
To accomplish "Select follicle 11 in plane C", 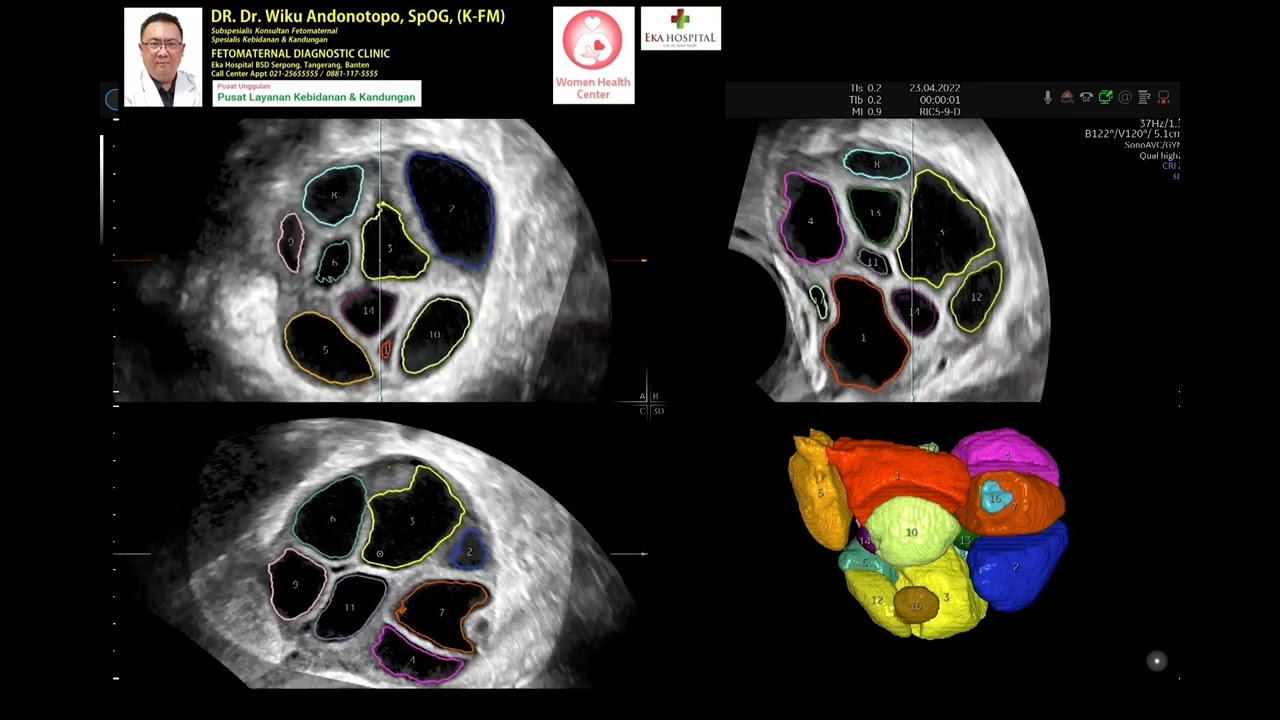I will pos(350,606).
